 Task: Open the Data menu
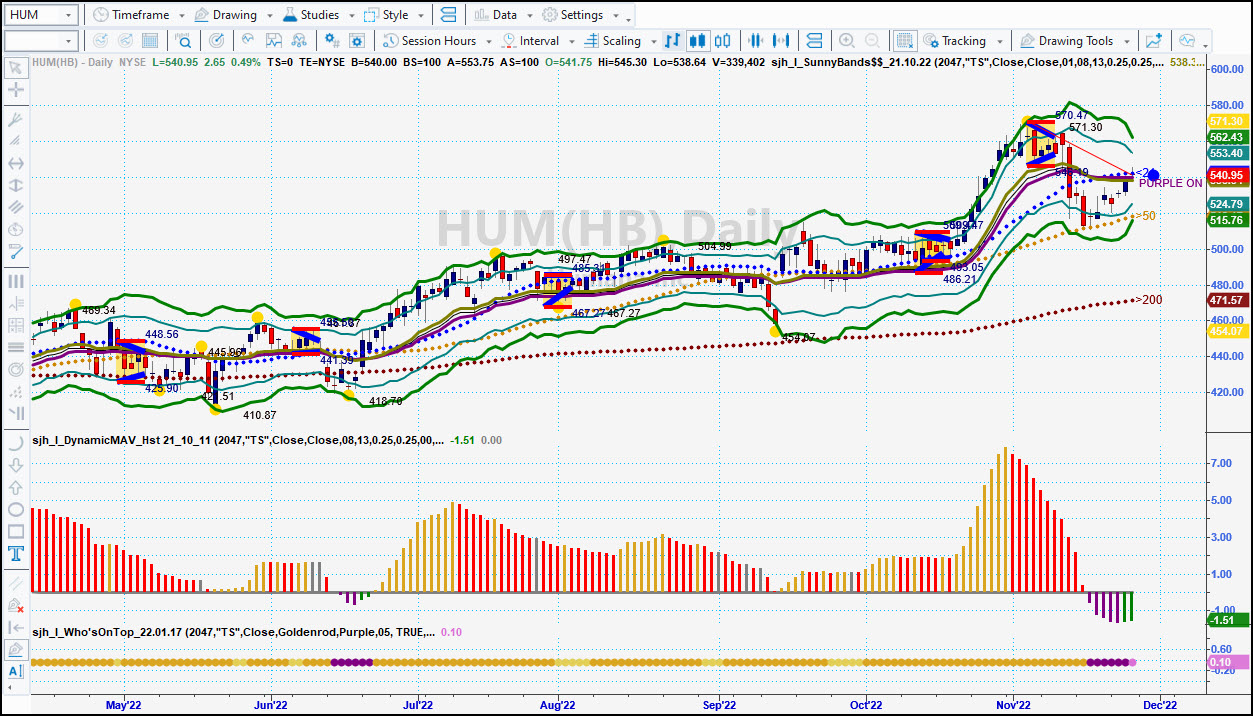pos(502,15)
